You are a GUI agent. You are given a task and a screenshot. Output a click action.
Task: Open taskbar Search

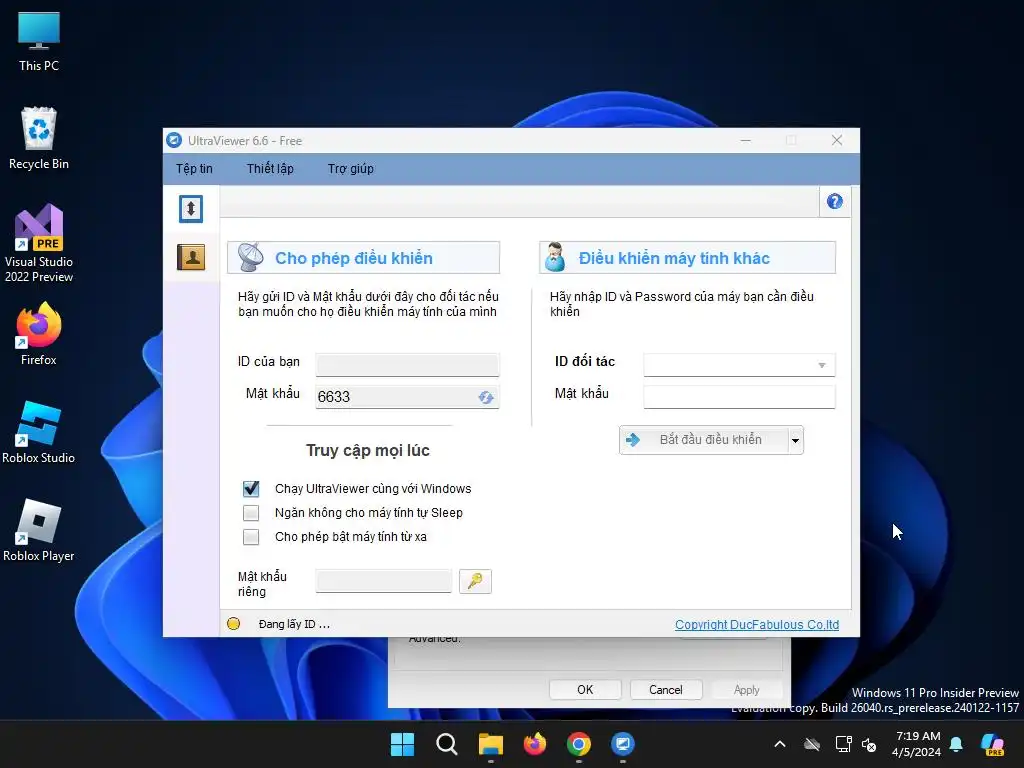tap(447, 744)
